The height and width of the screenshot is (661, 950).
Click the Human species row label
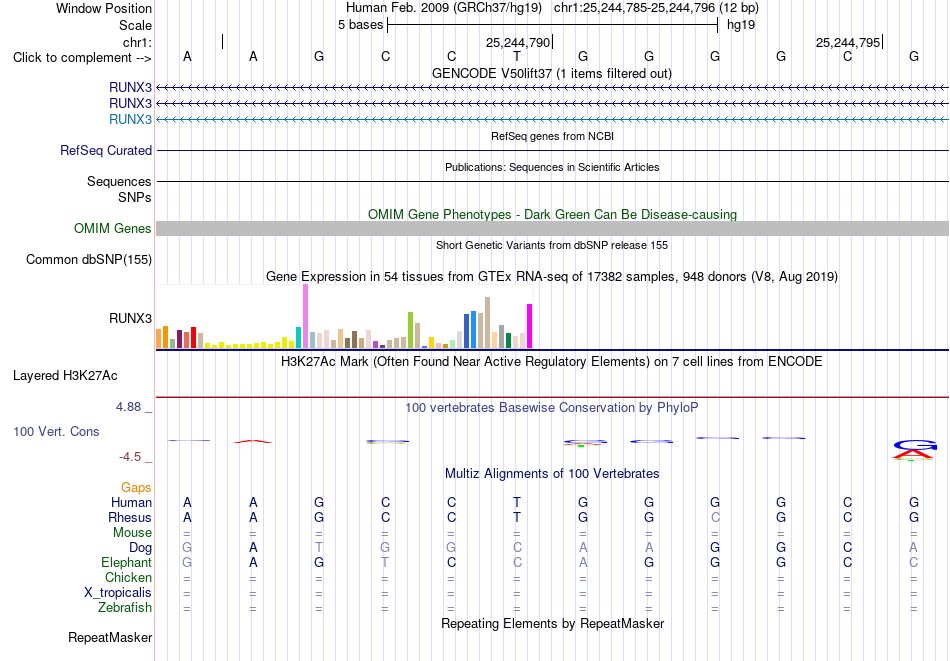(x=131, y=502)
